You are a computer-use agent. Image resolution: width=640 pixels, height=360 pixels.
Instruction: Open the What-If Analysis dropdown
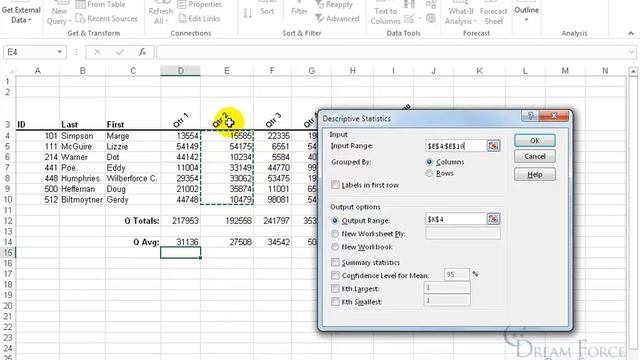point(461,16)
